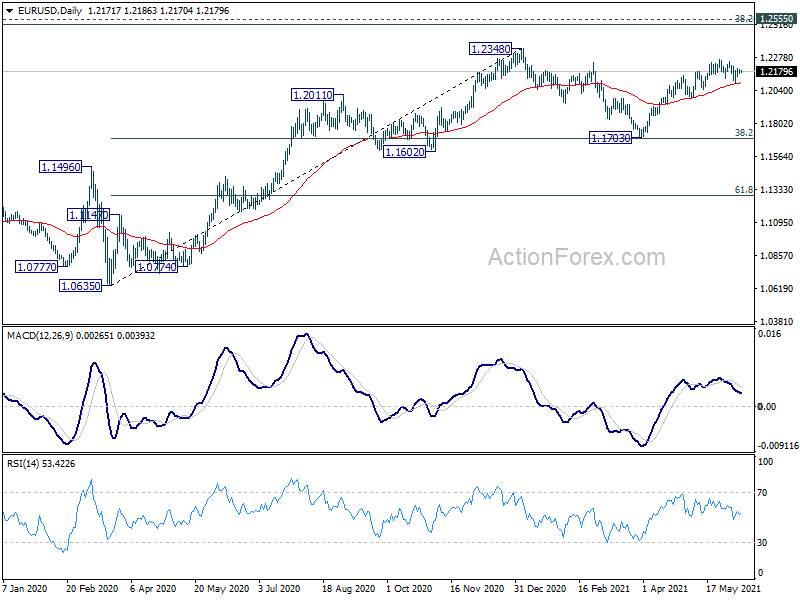Select the RSI 70 level label
The image size is (800, 600).
point(762,493)
